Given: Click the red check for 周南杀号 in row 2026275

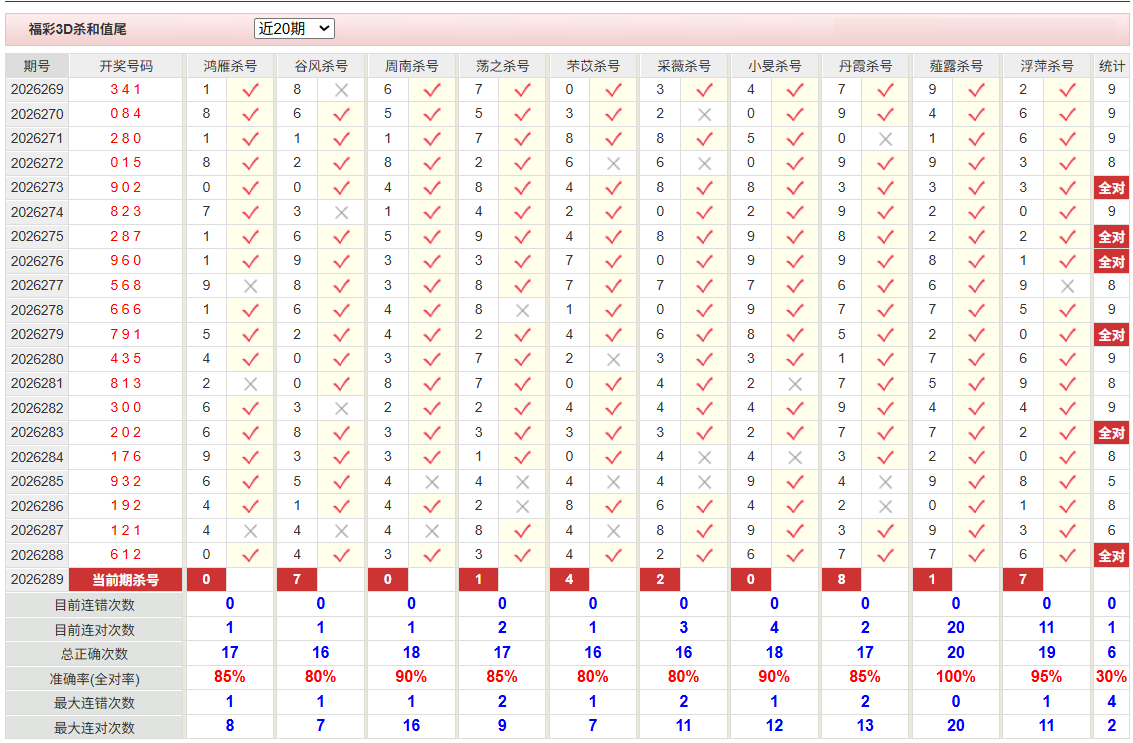Looking at the screenshot, I should tap(432, 236).
